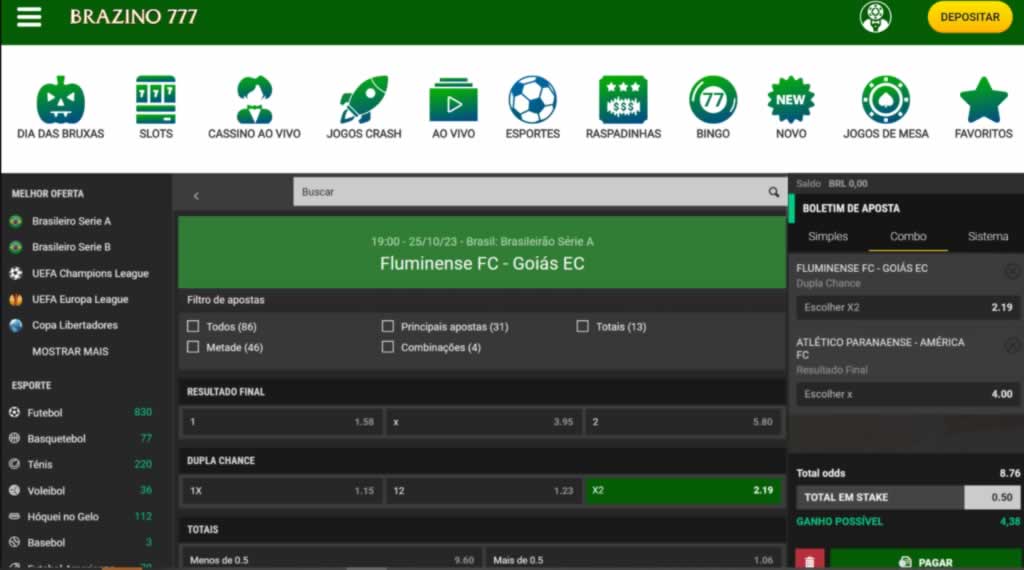The width and height of the screenshot is (1024, 570).
Task: Bet on outcome 1 at 1.58
Action: click(x=281, y=422)
